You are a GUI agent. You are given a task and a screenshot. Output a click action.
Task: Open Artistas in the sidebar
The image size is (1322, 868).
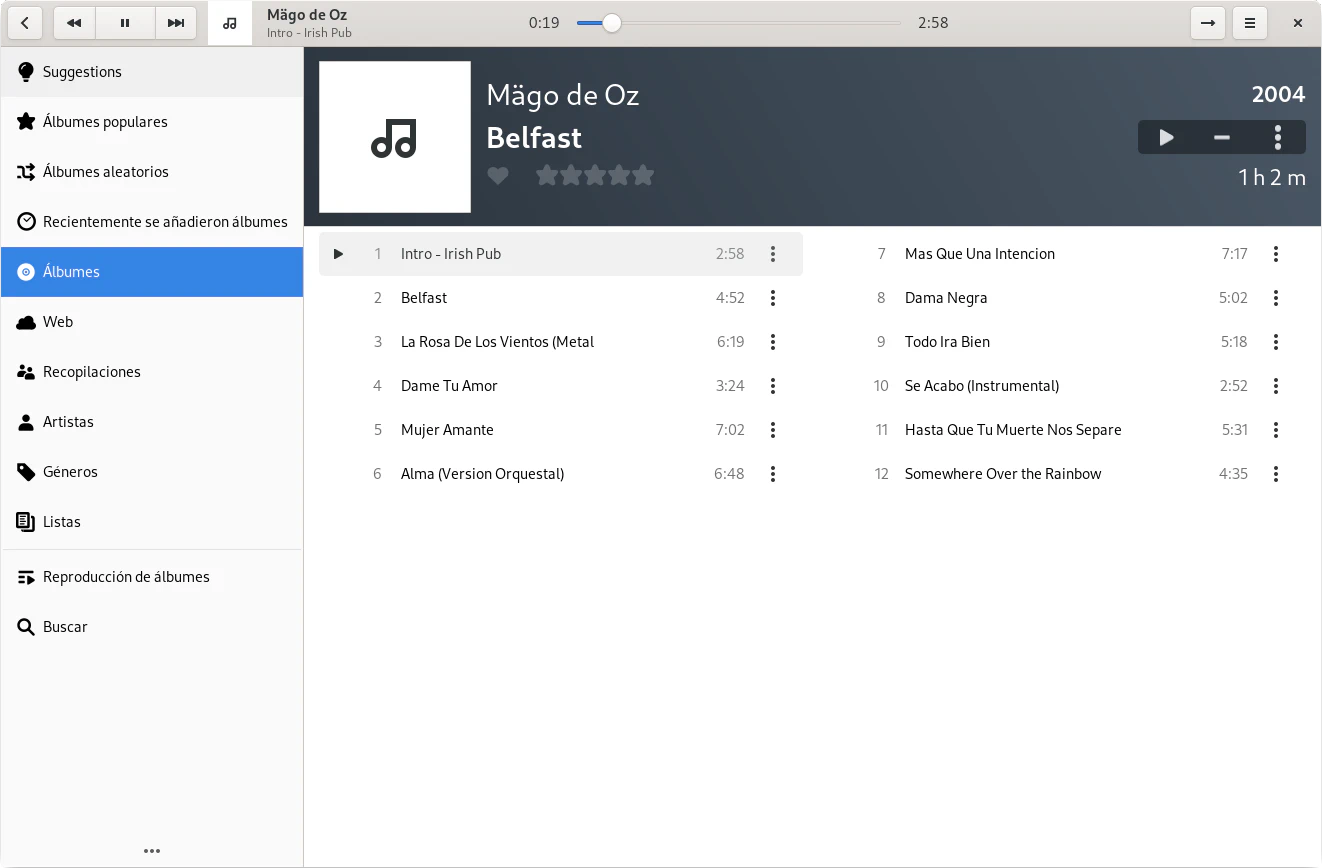coord(68,422)
